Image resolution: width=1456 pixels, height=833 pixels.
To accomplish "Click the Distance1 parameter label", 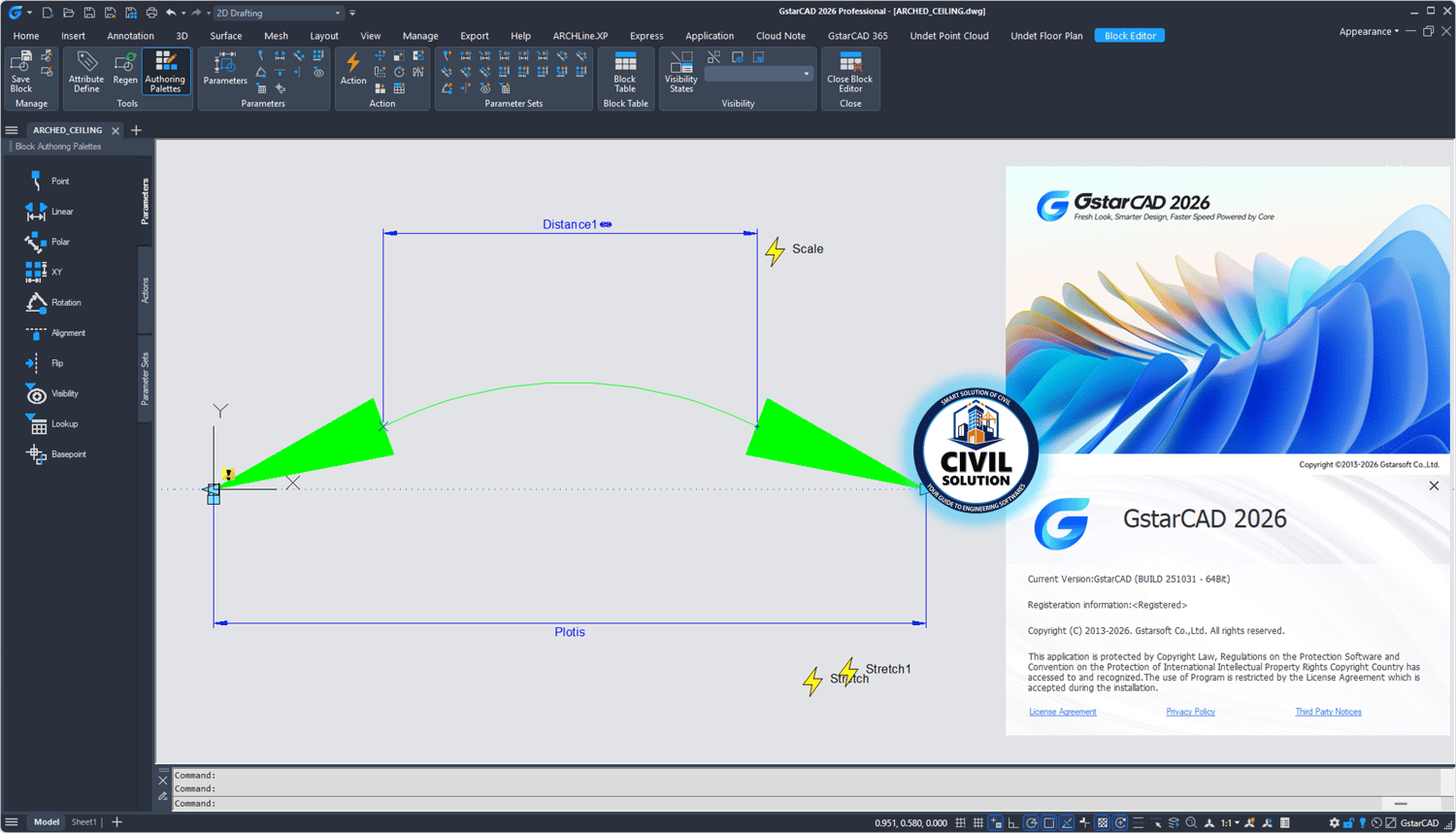I will (570, 224).
